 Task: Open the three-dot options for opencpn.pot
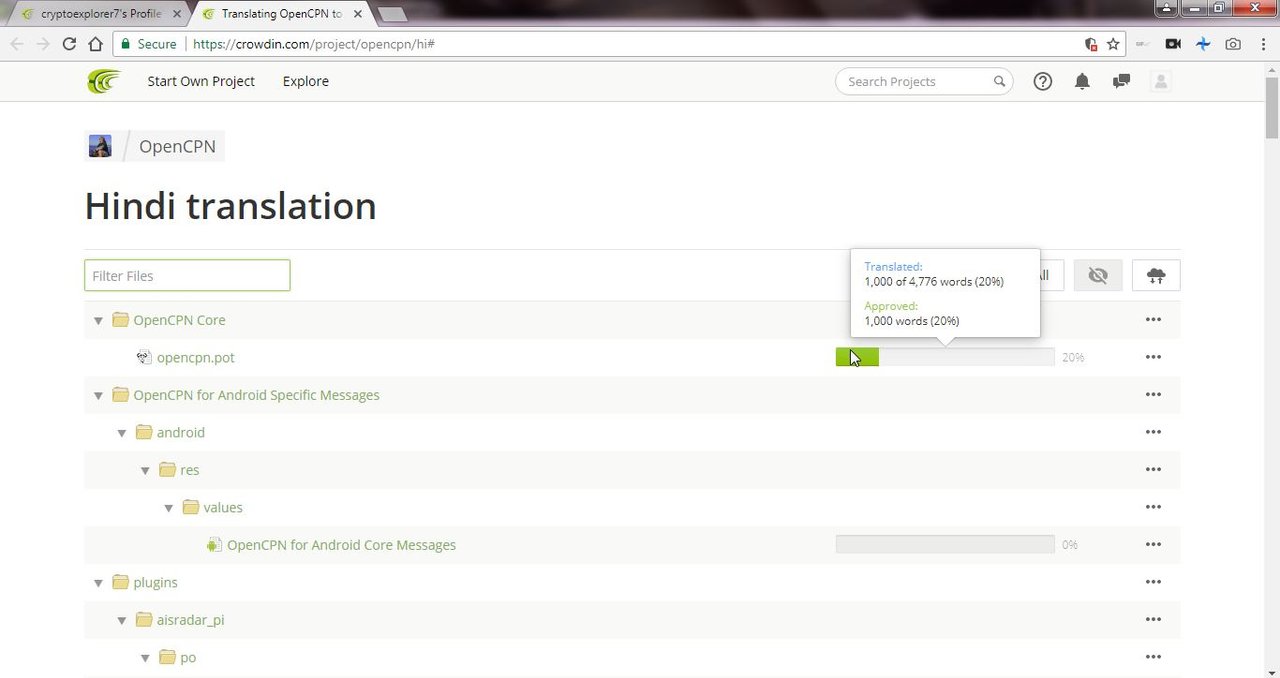pos(1153,357)
